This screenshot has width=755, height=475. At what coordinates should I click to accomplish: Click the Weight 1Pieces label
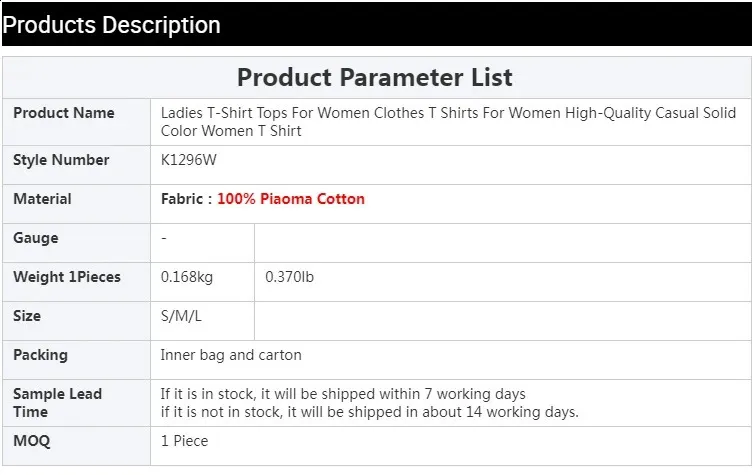[67, 277]
